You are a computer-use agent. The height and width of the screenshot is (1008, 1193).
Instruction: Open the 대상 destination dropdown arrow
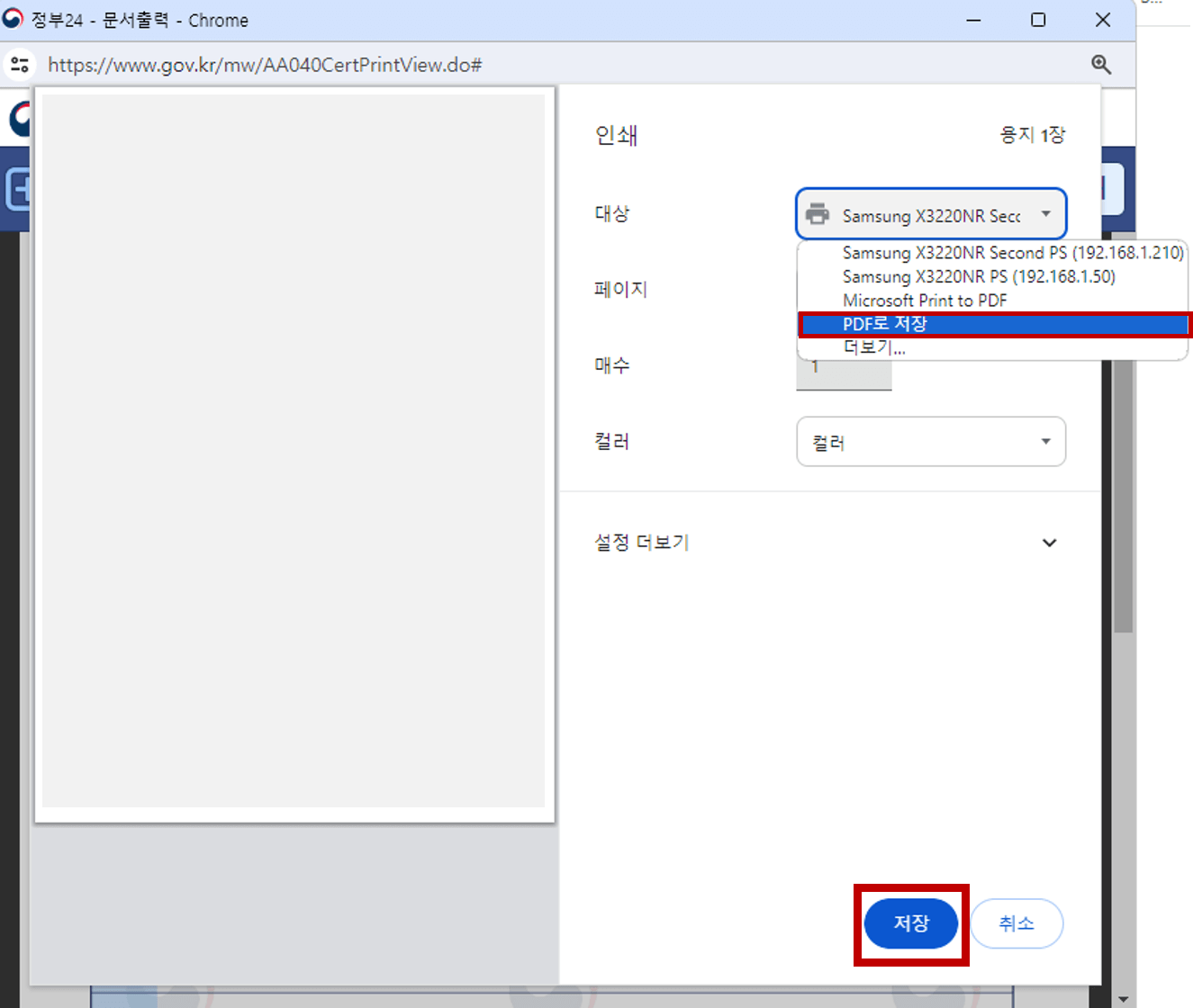1044,214
